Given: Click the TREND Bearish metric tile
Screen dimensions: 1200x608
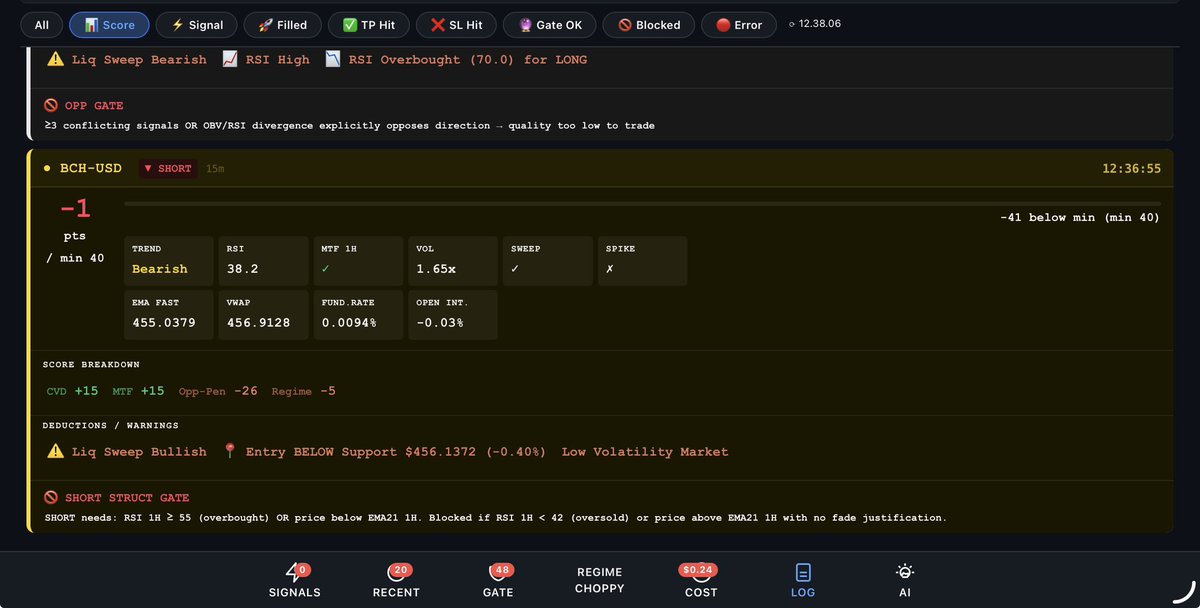Looking at the screenshot, I should click(168, 260).
